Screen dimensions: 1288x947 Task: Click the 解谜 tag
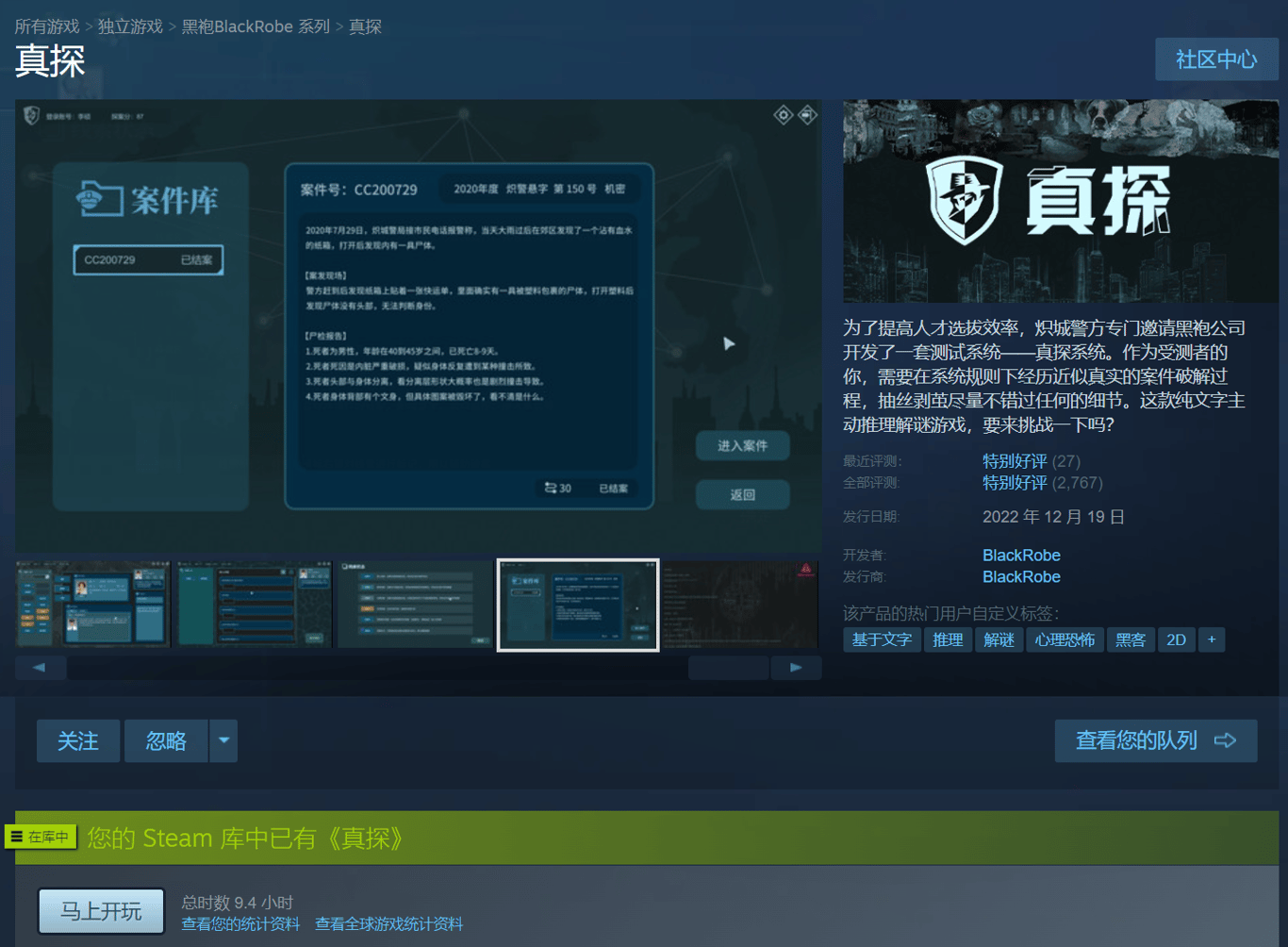[x=999, y=640]
